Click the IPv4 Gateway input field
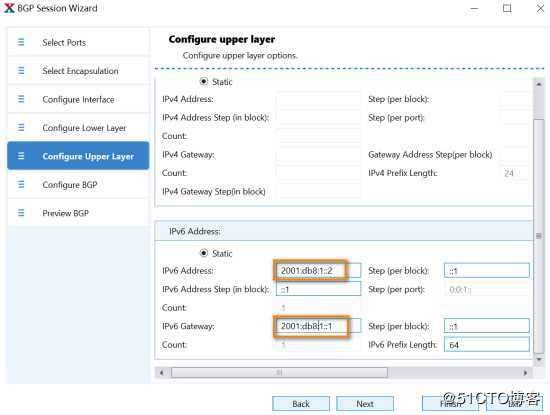Screen dimensions: 550x415 click(318, 154)
